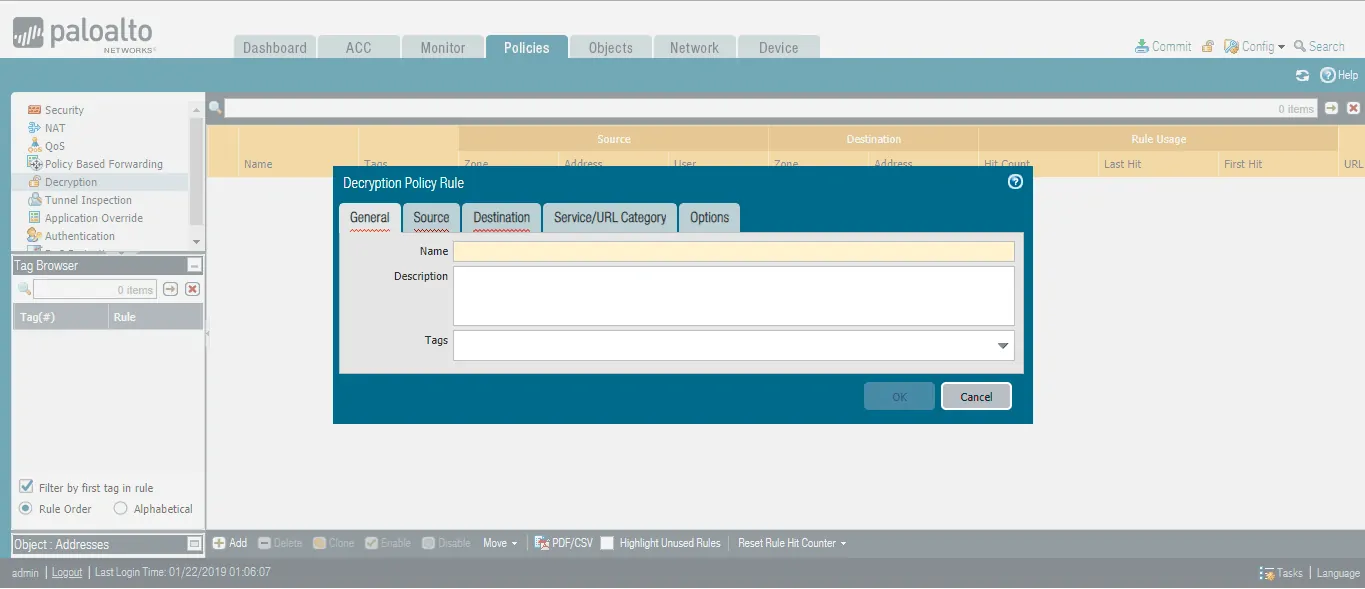Click the red X clear filter icon

click(1353, 108)
